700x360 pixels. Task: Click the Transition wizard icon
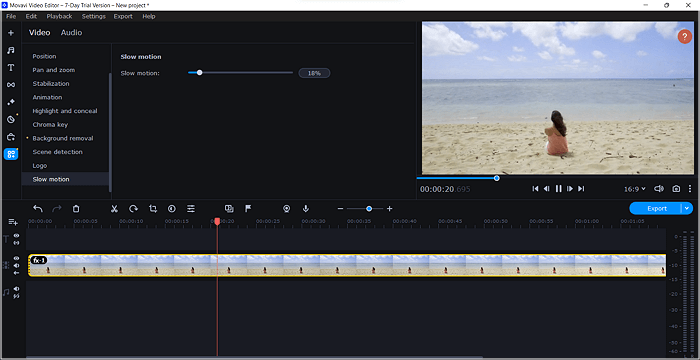229,209
